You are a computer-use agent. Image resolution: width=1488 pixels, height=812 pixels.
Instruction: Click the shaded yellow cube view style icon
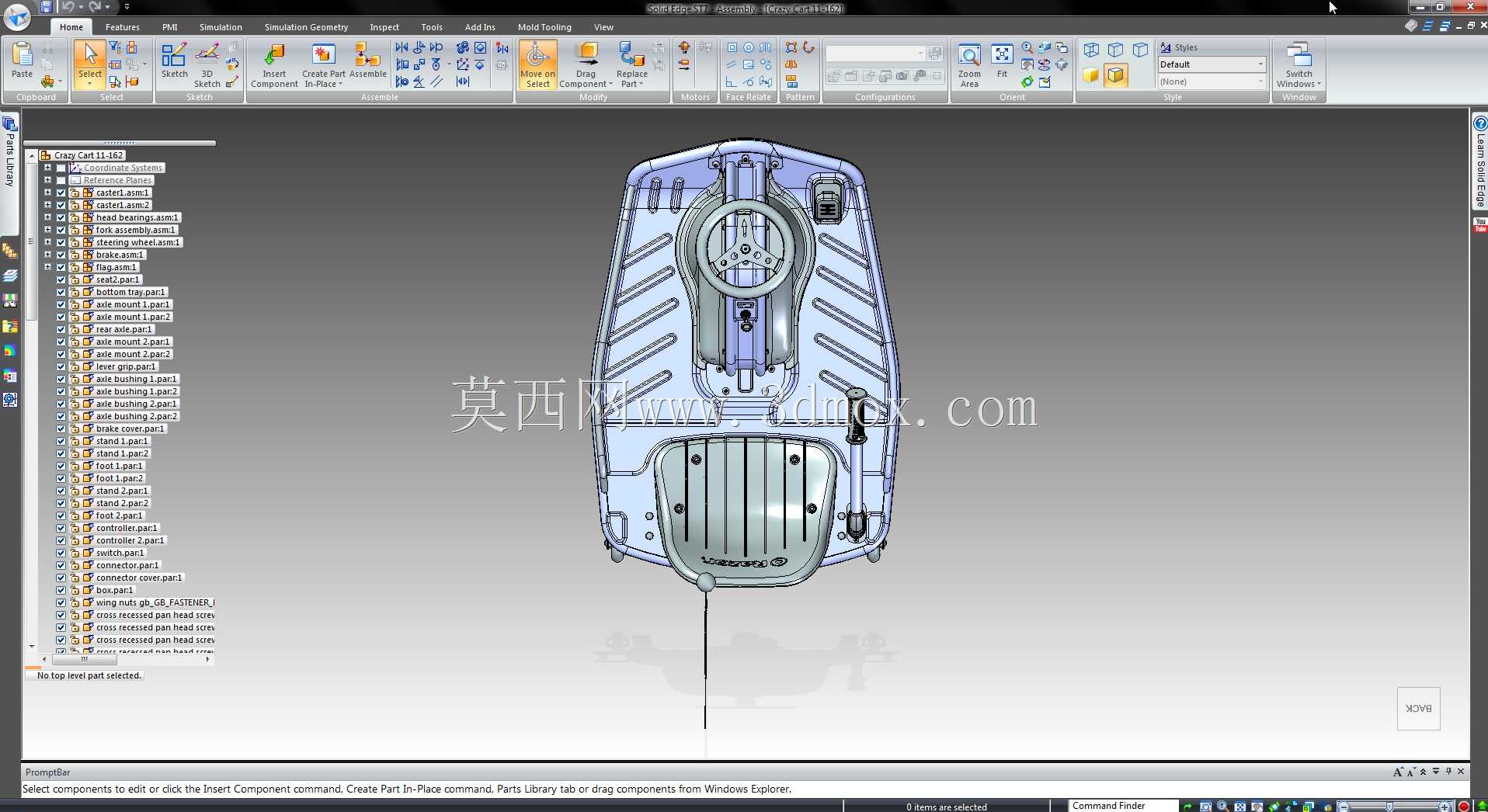1091,75
